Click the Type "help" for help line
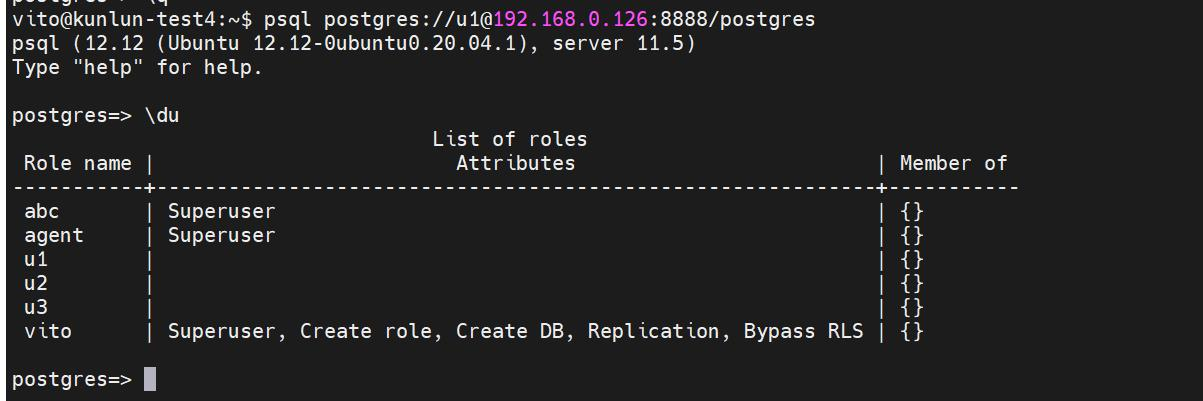The height and width of the screenshot is (401, 1203). tap(138, 68)
